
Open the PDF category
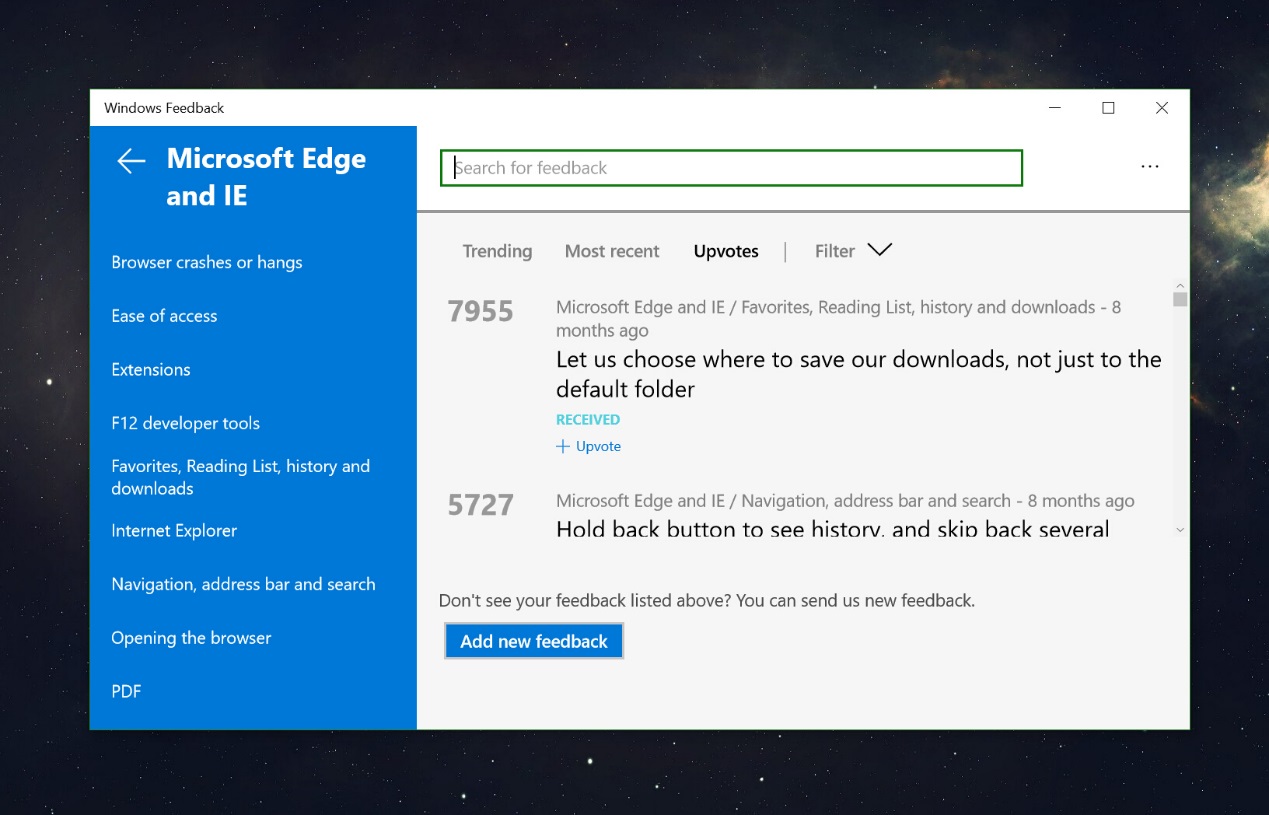coord(126,691)
